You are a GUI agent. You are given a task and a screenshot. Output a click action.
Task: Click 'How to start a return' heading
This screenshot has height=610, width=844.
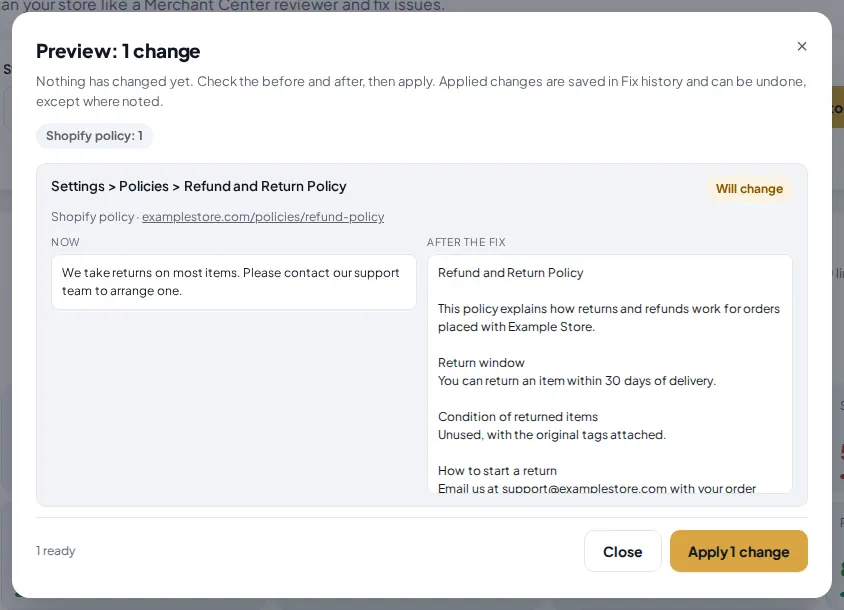coord(497,471)
